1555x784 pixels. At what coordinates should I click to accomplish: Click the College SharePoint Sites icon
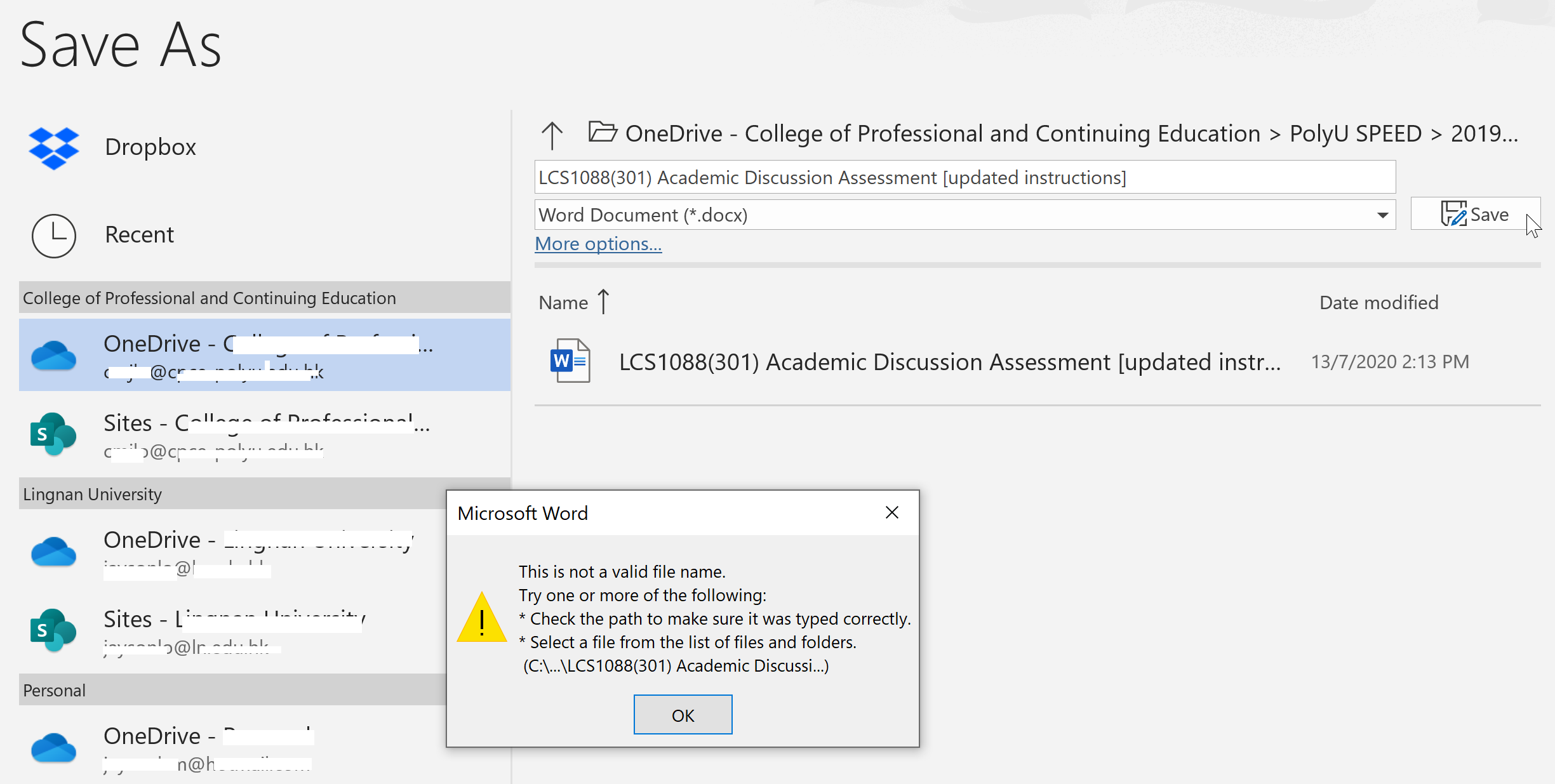click(x=53, y=434)
